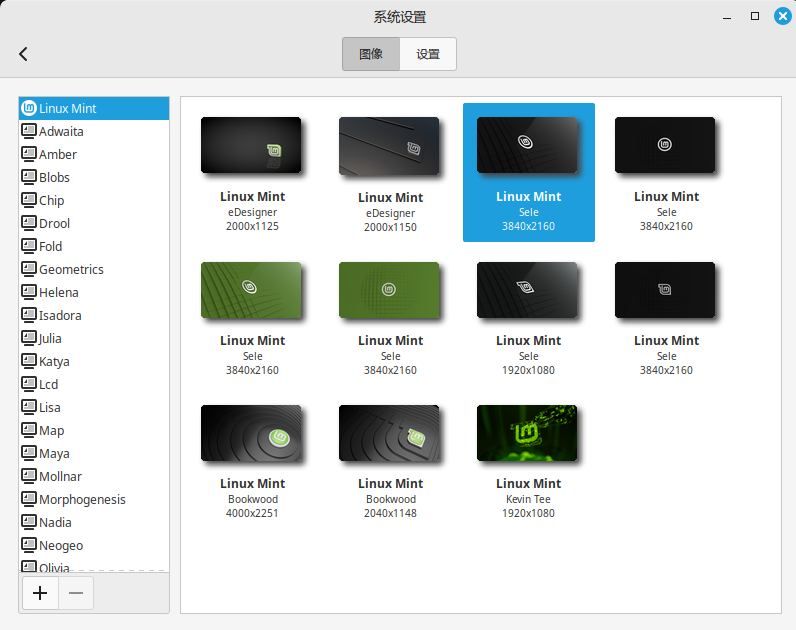Click the Neogeo folder icon
The image size is (796, 630).
click(29, 545)
